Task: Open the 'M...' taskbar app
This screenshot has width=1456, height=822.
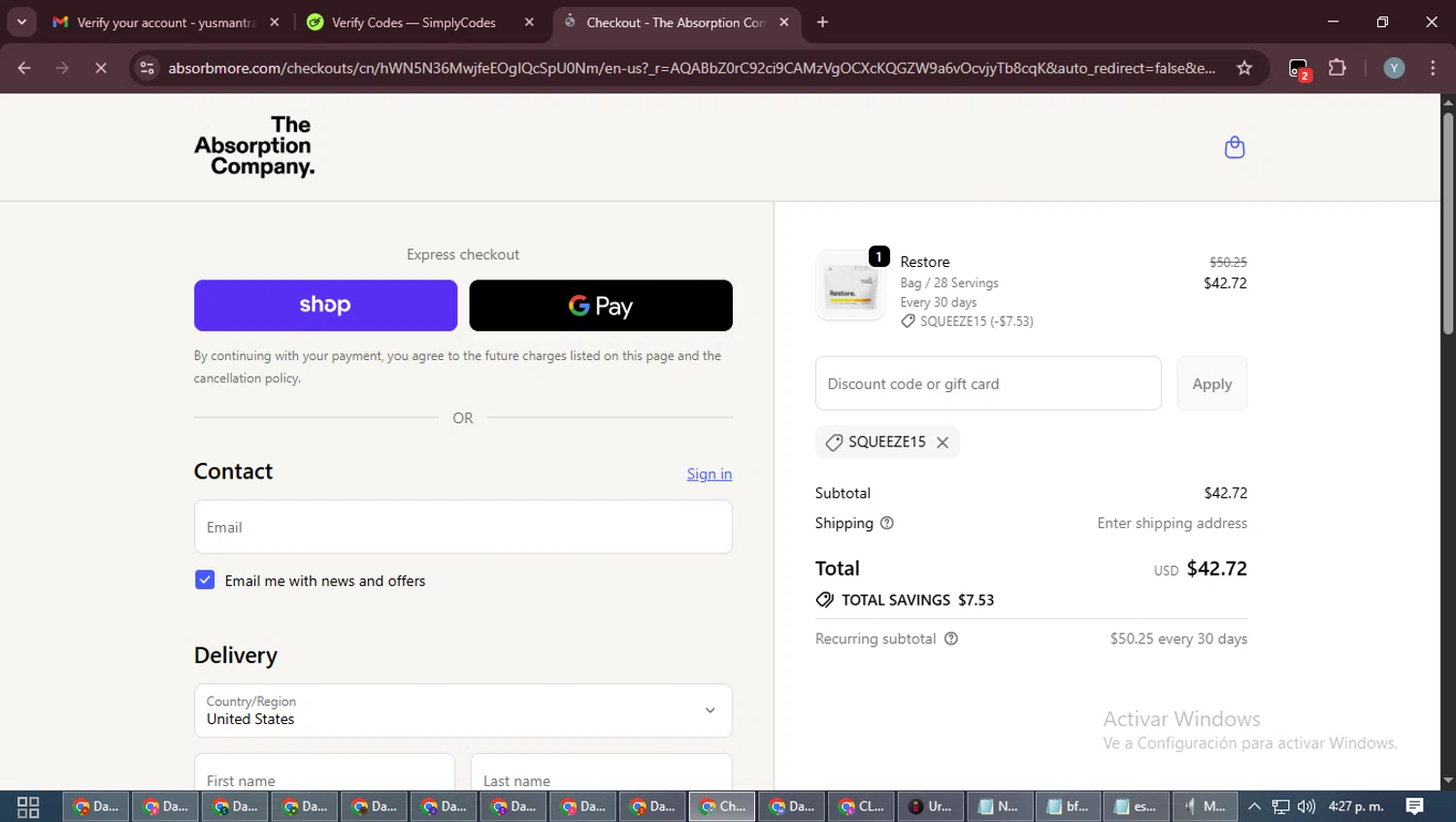Action: click(x=1206, y=806)
